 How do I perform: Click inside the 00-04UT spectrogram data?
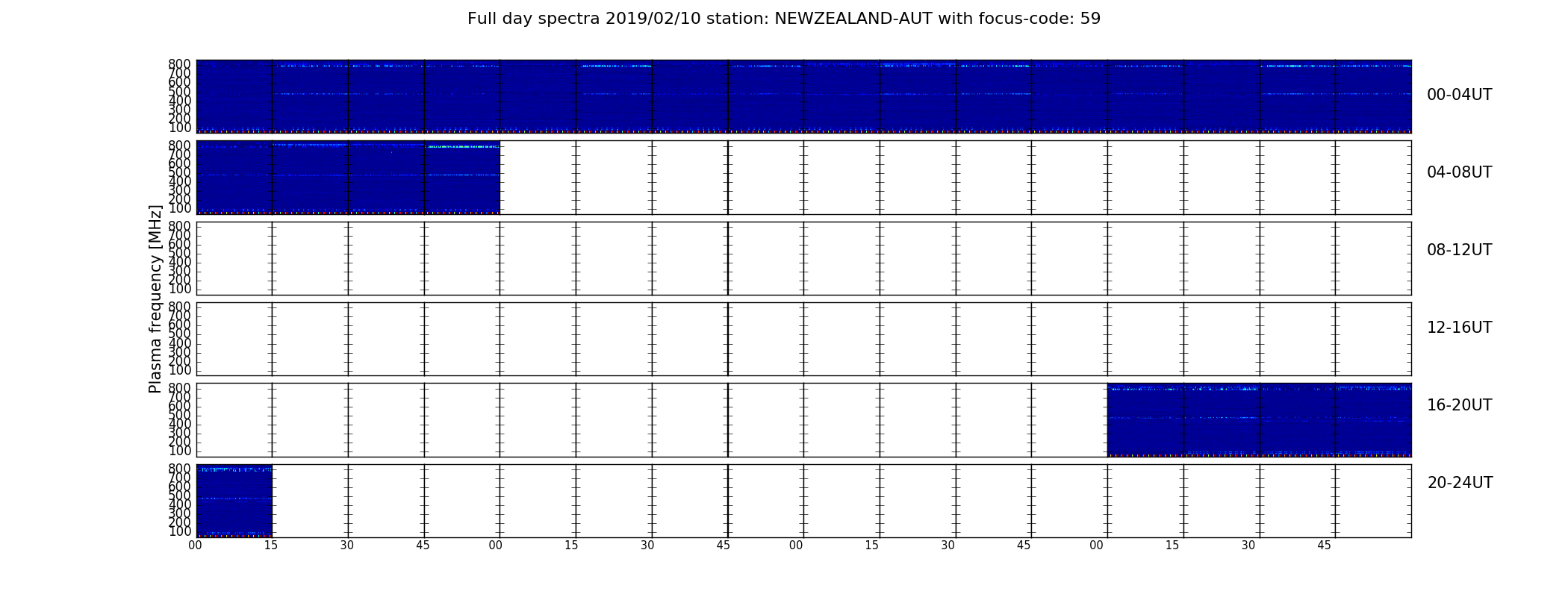pyautogui.click(x=803, y=96)
